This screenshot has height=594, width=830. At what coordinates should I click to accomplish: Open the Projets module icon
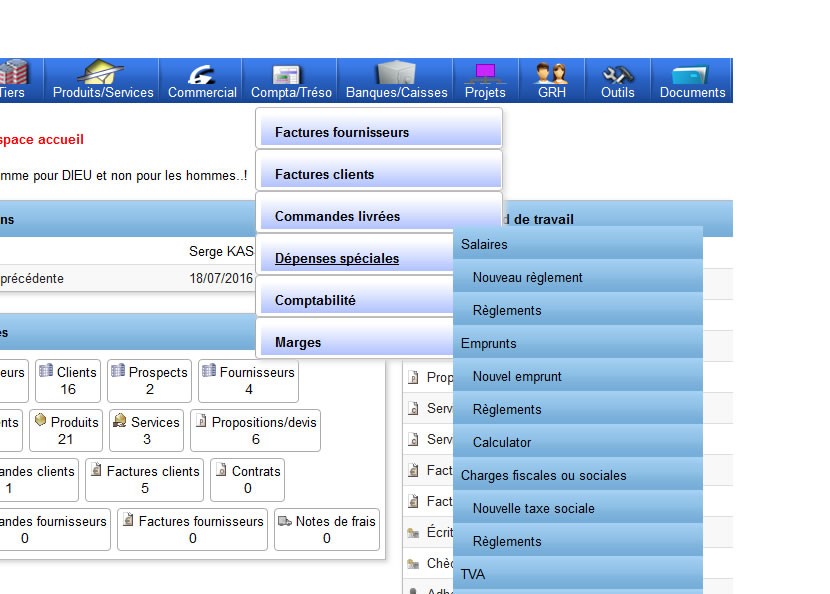pos(485,74)
